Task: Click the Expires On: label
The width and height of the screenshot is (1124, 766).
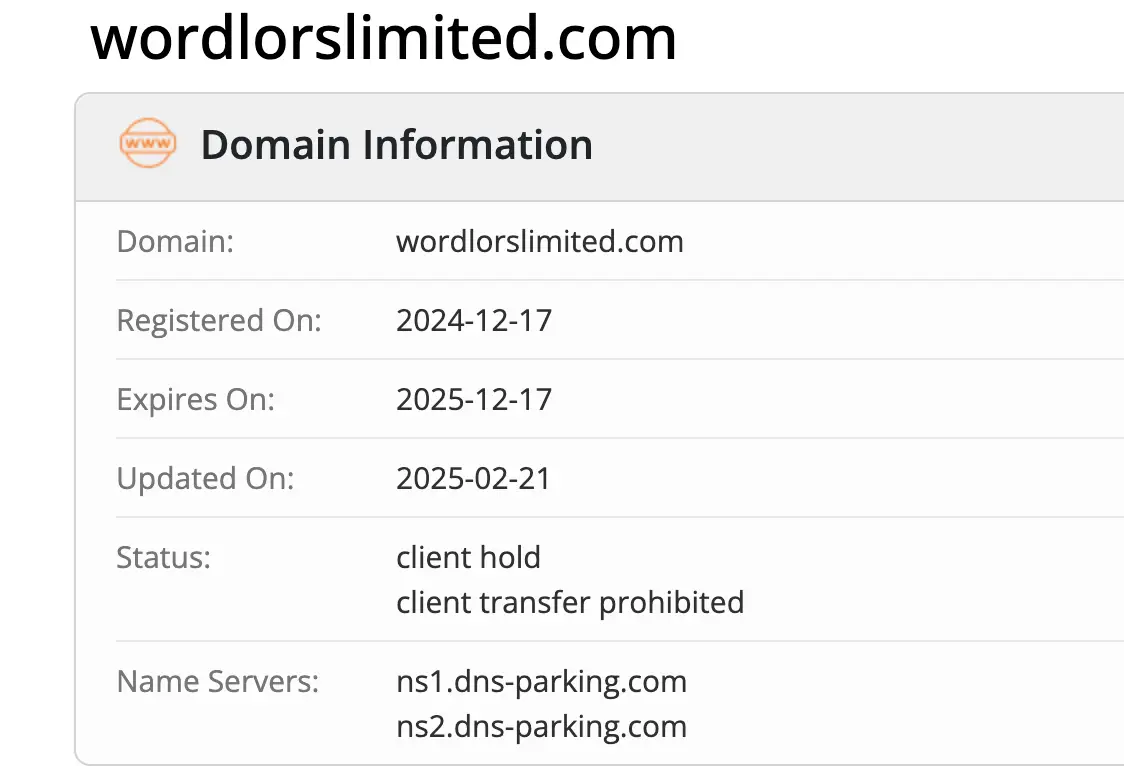Action: [x=195, y=400]
